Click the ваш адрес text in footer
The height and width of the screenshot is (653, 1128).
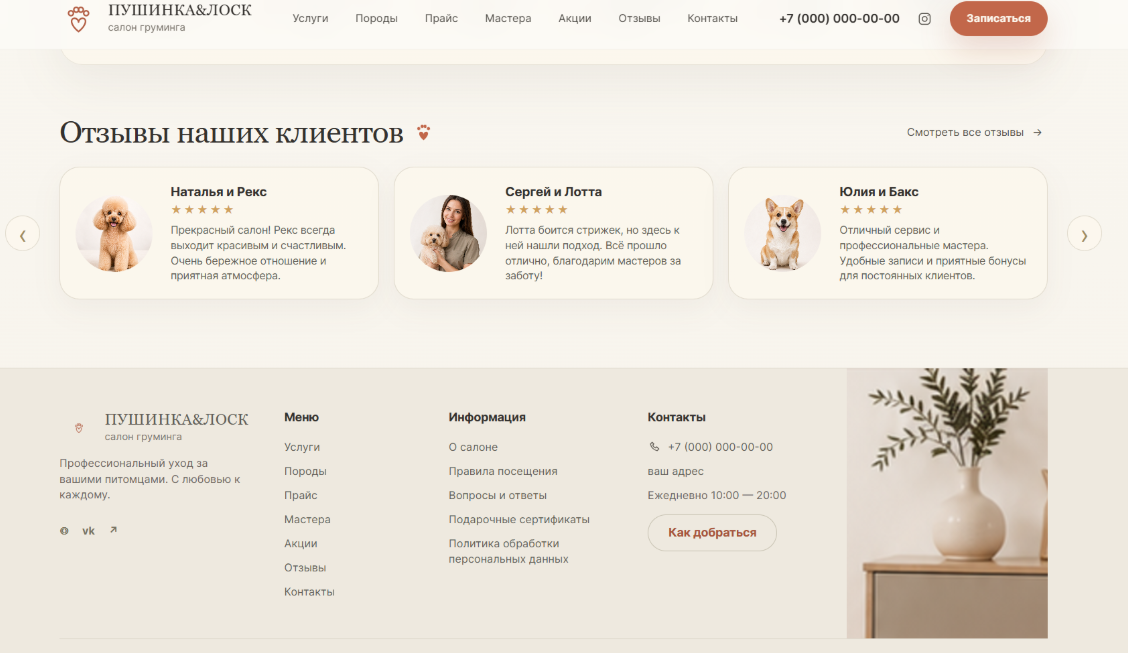676,471
